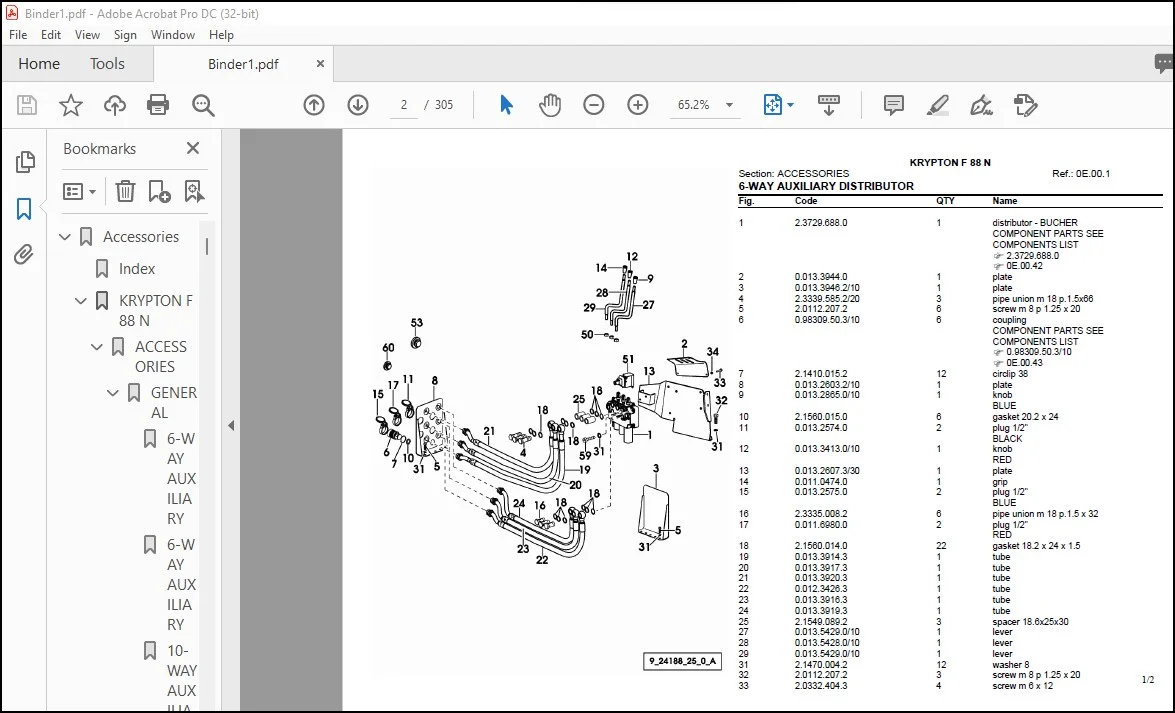Image resolution: width=1175 pixels, height=713 pixels.
Task: Click part code 2.3729.688.0
Action: (x=821, y=223)
